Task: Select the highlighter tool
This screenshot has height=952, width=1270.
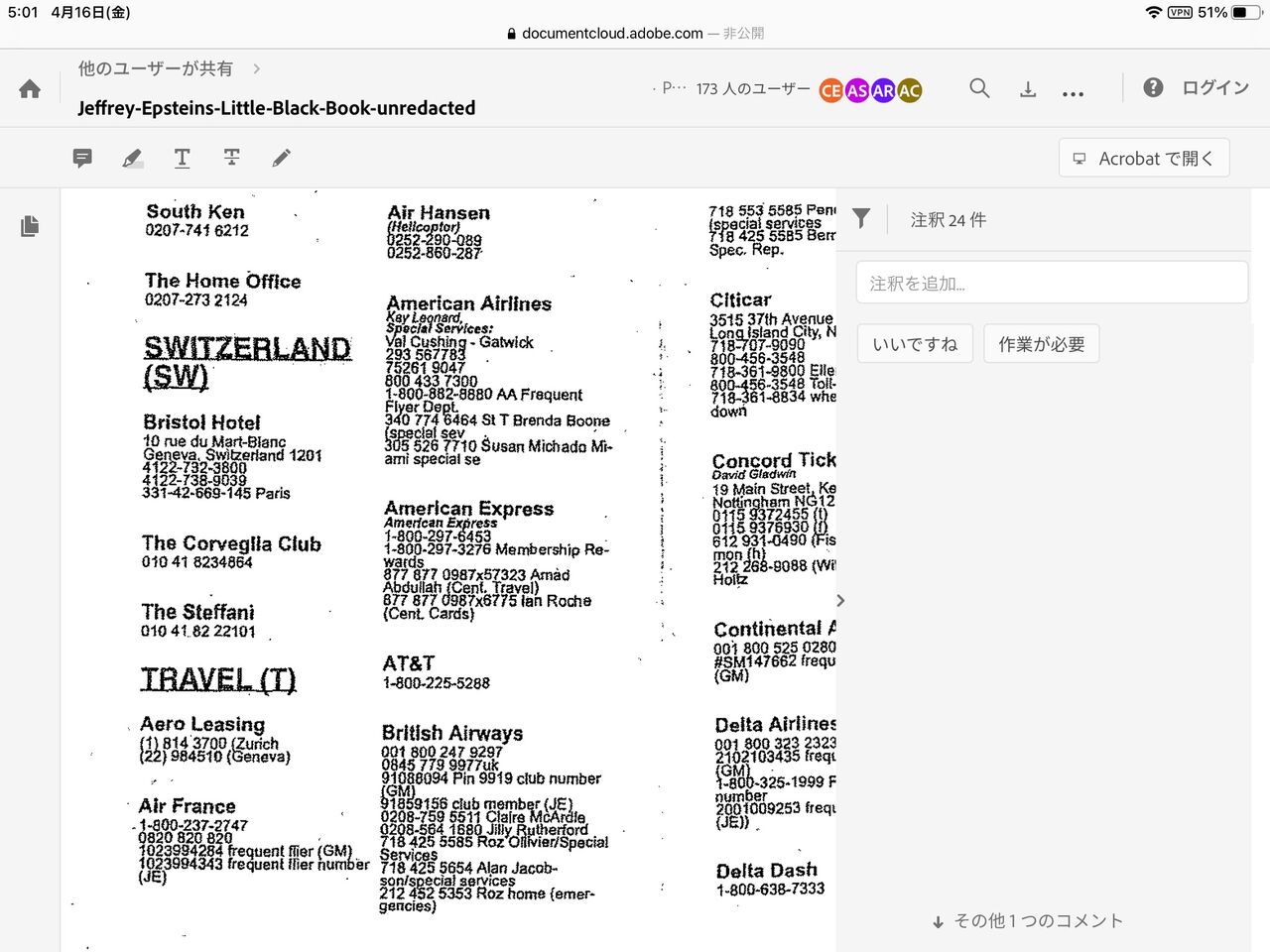Action: click(132, 158)
